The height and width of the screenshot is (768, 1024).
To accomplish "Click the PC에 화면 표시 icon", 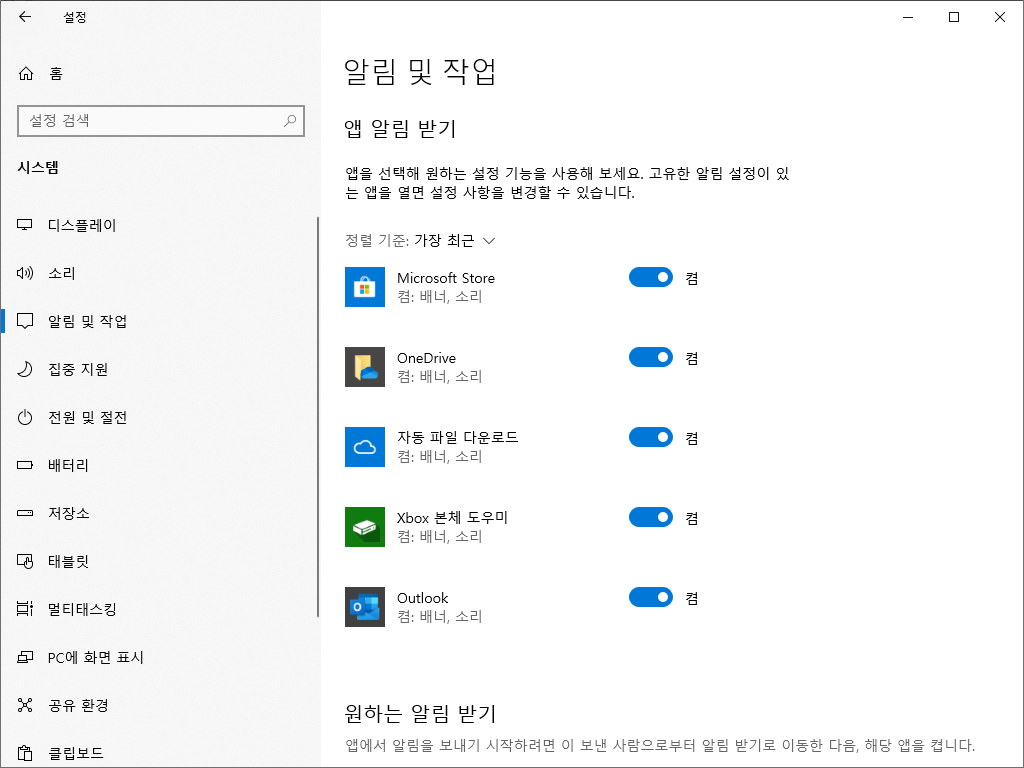I will coord(25,657).
